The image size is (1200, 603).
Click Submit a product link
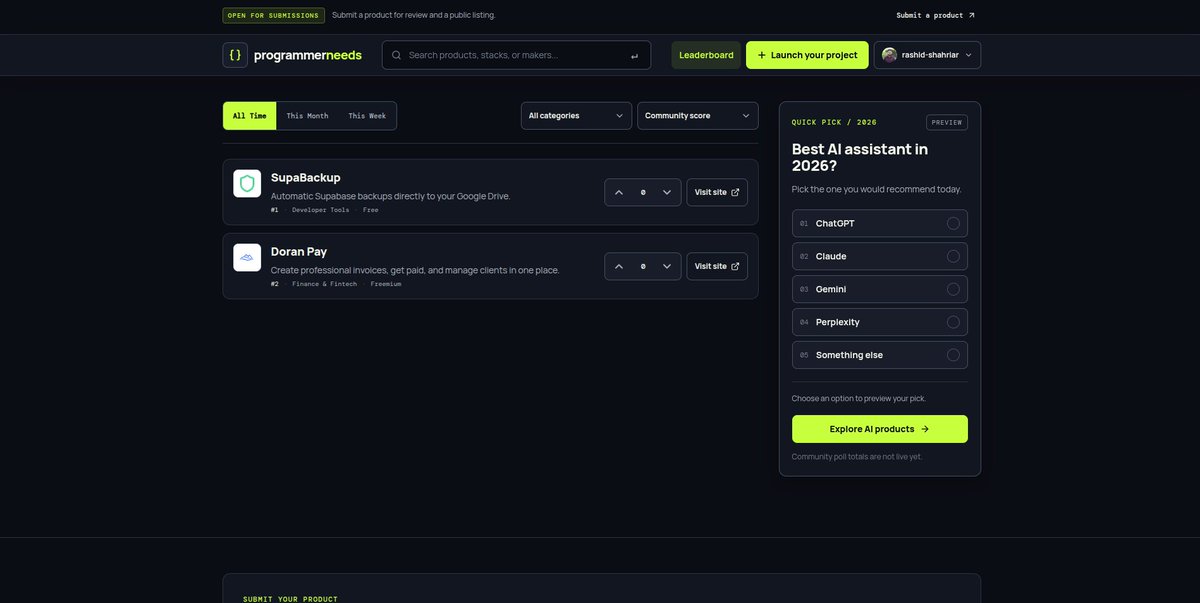(936, 15)
